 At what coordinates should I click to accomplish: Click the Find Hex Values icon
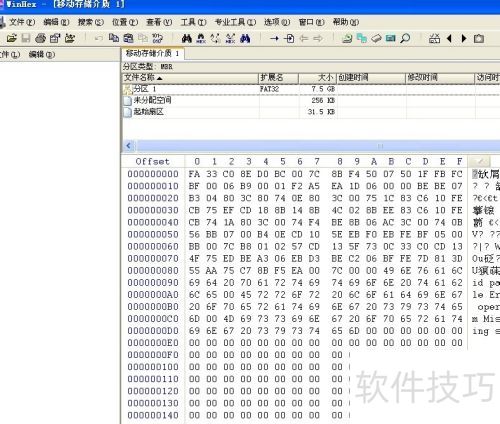(x=201, y=39)
